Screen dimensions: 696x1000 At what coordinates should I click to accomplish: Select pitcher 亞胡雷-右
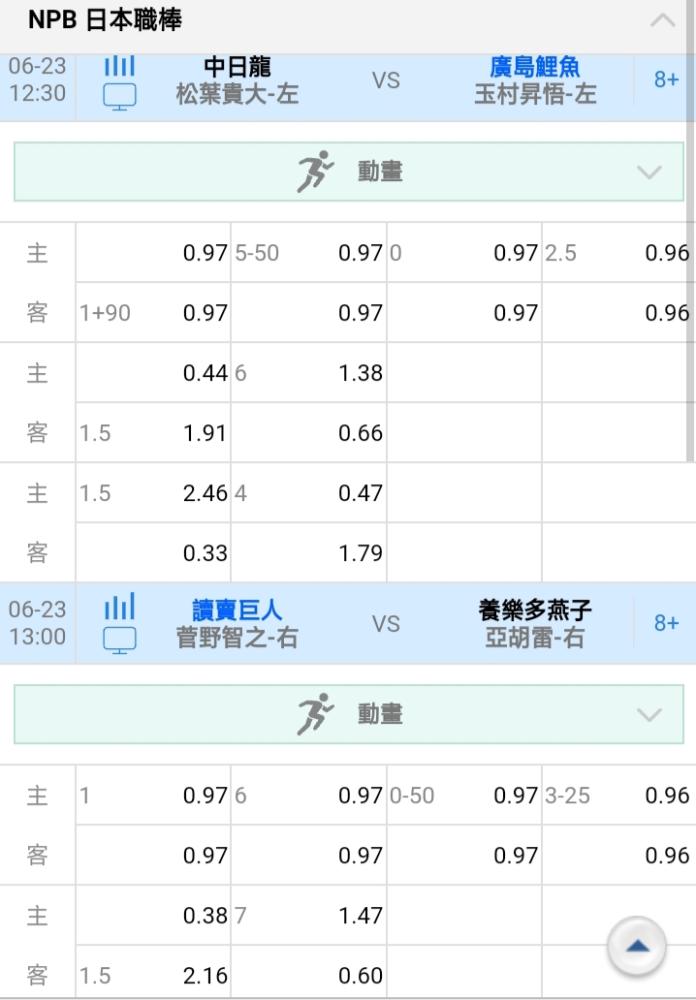535,637
